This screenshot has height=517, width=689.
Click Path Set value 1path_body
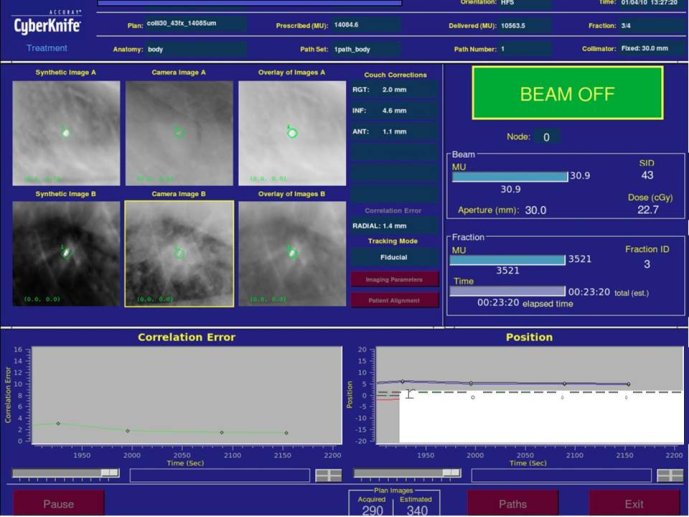tap(352, 49)
